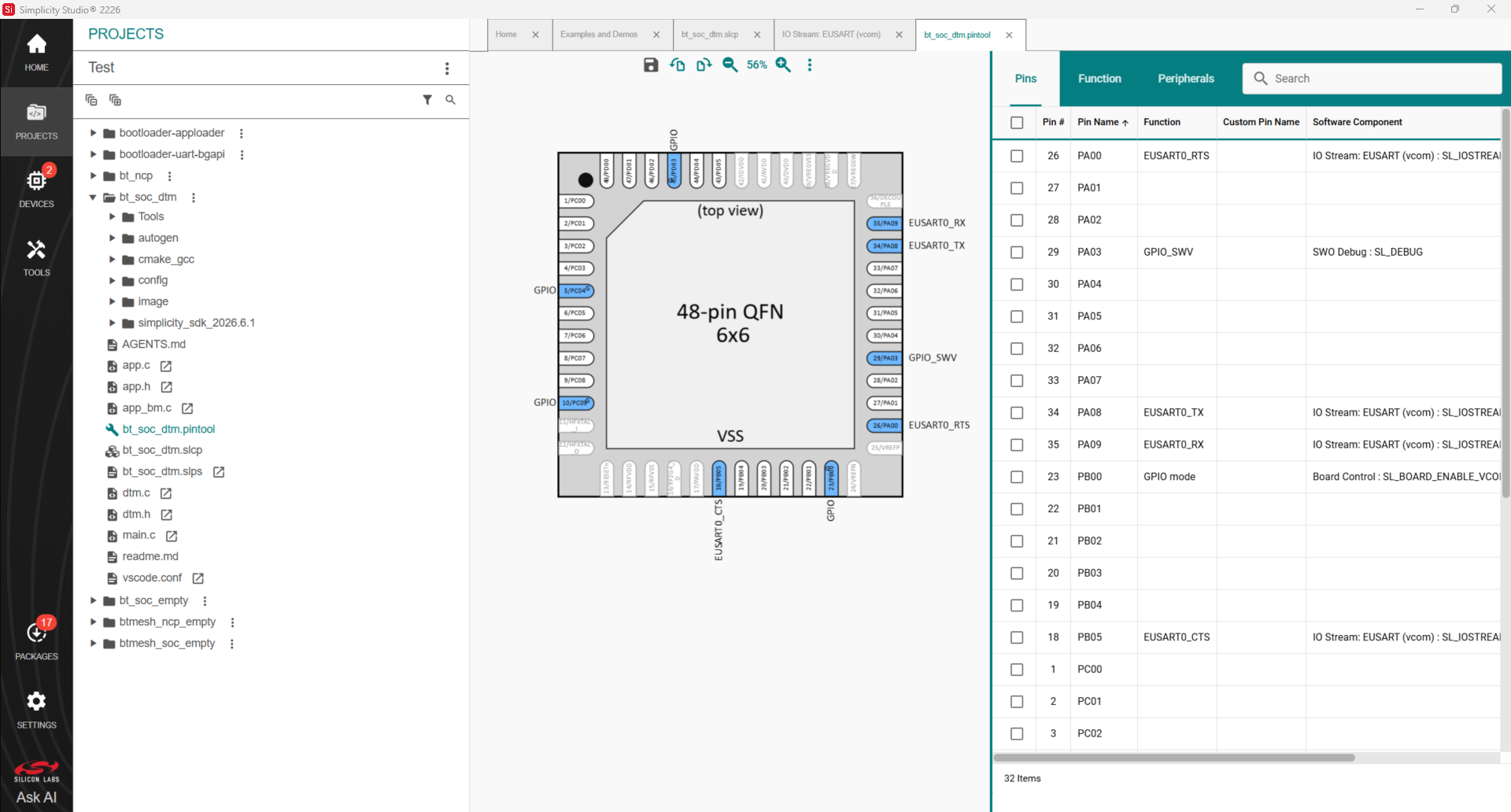Sort table by Pin Name column
This screenshot has height=812, width=1511.
pos(1103,123)
